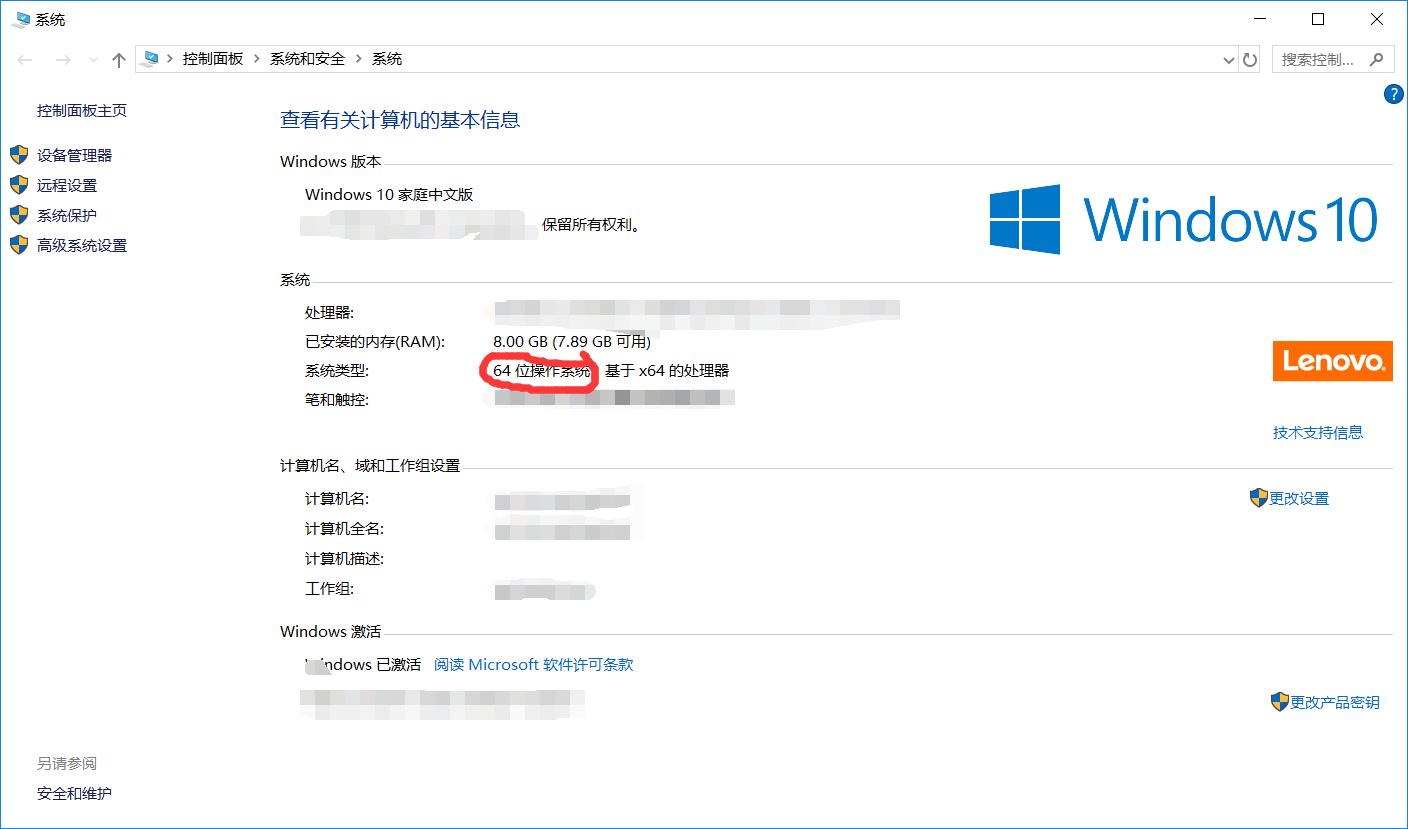Viewport: 1408px width, 829px height.
Task: Click the Windows 10 logo
Action: tap(1184, 219)
